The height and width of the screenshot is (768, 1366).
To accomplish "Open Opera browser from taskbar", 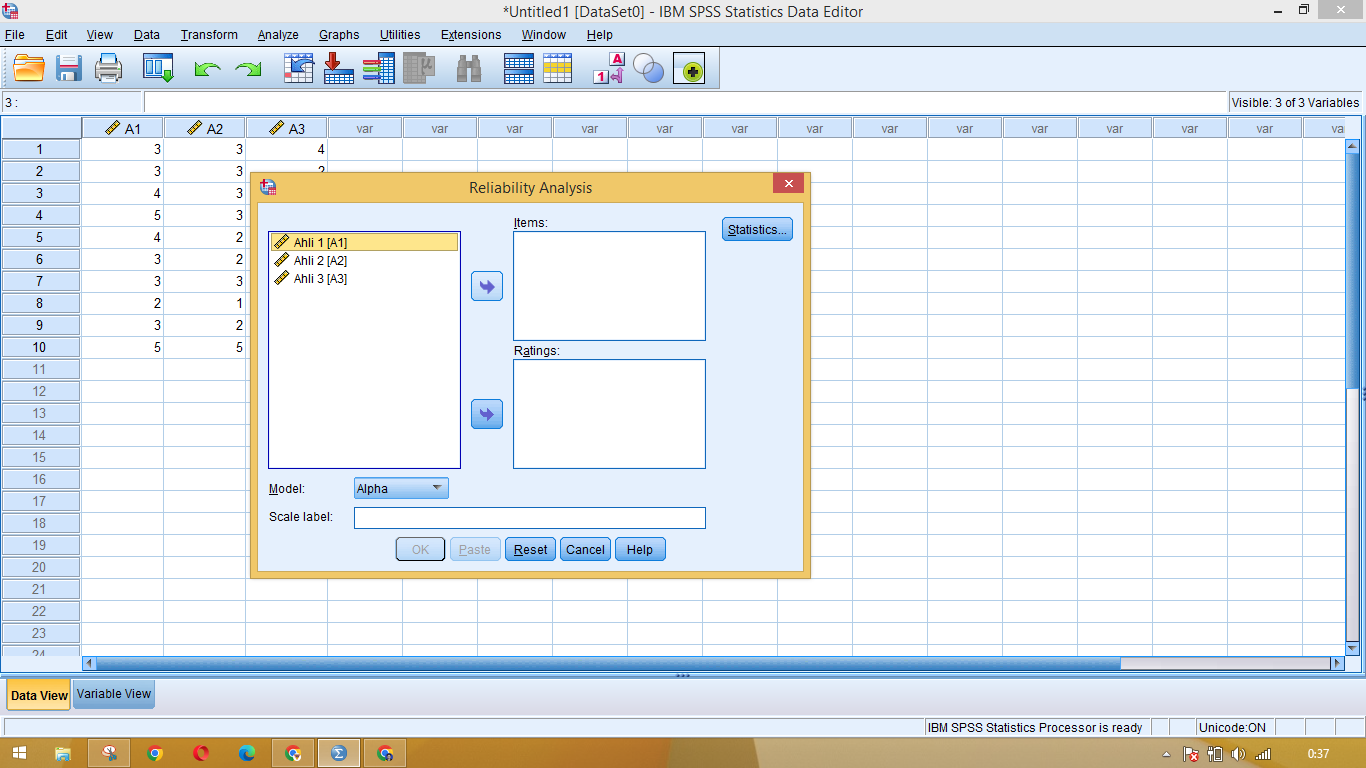I will 200,753.
